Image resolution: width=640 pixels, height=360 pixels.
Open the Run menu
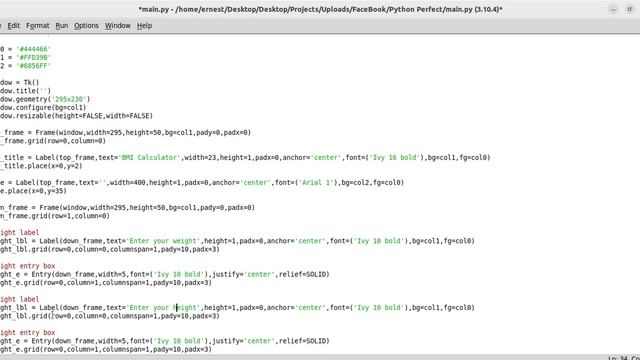click(x=62, y=26)
